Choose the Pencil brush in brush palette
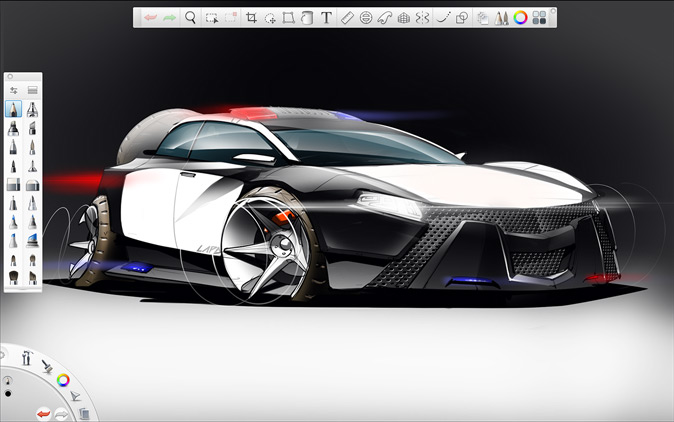Viewport: 674px width, 422px height. click(15, 108)
